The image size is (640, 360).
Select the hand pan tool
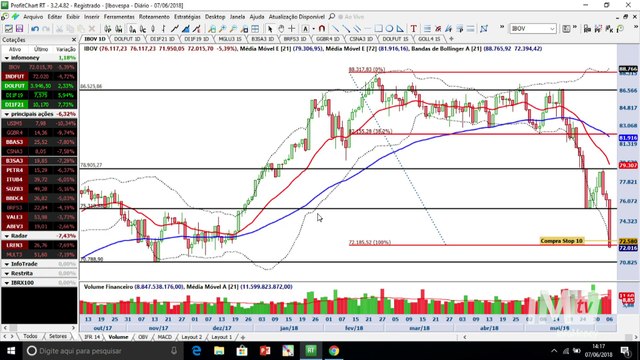point(281,29)
